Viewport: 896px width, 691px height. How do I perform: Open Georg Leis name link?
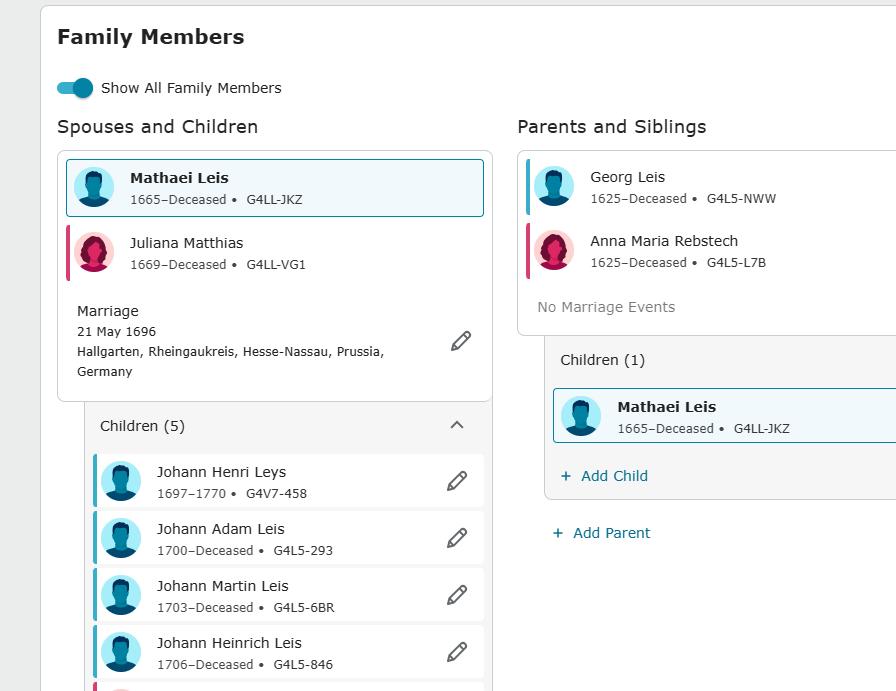point(627,177)
